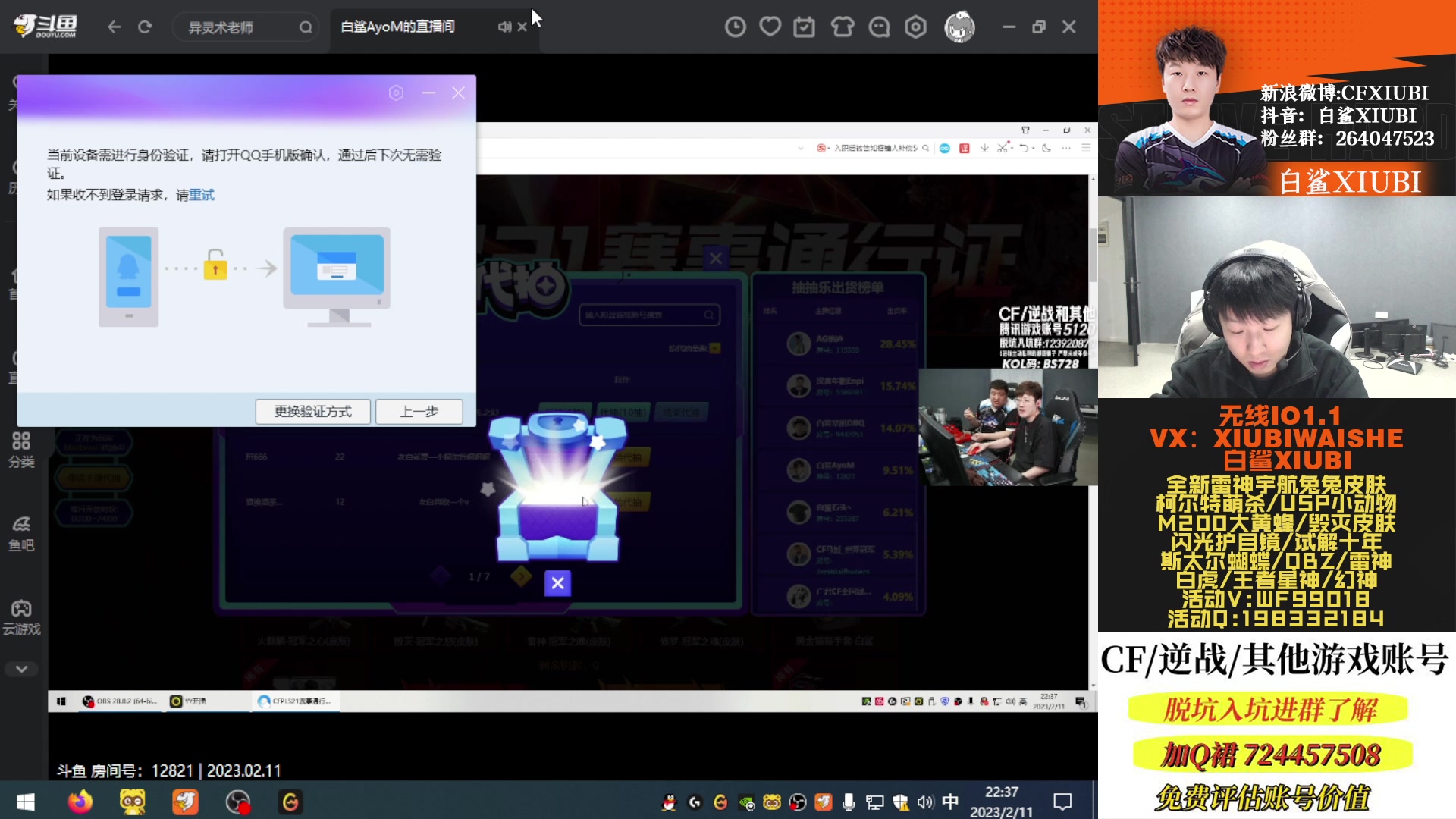Open the 鱼吧 sidebar item
The width and height of the screenshot is (1456, 819).
tap(21, 534)
